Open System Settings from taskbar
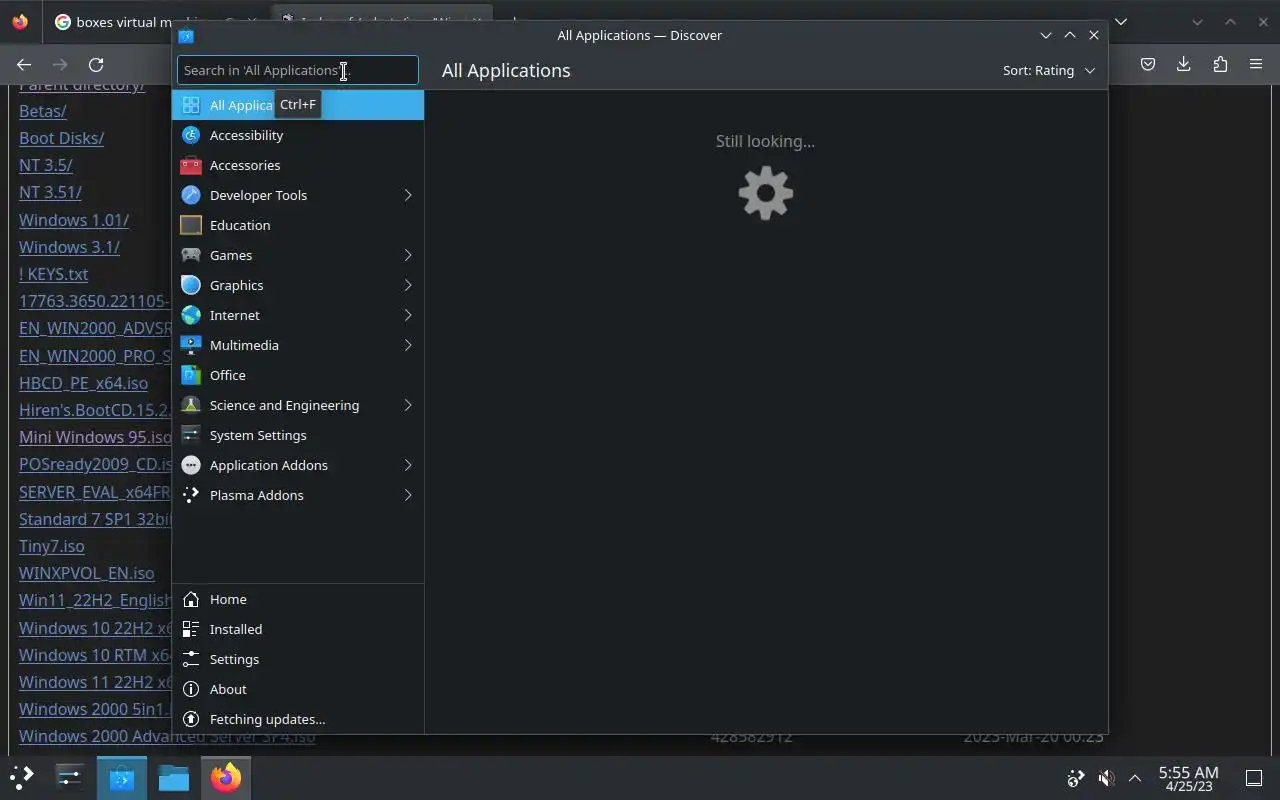This screenshot has height=800, width=1280. coord(69,777)
